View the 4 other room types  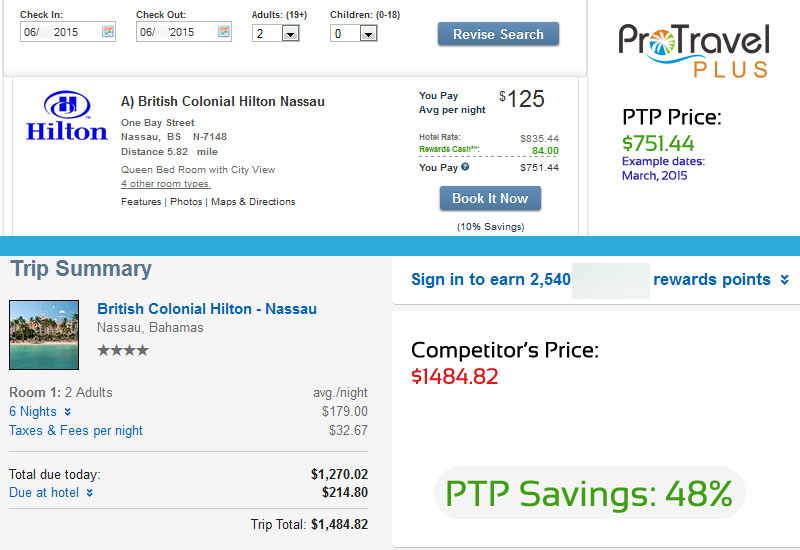pos(166,184)
